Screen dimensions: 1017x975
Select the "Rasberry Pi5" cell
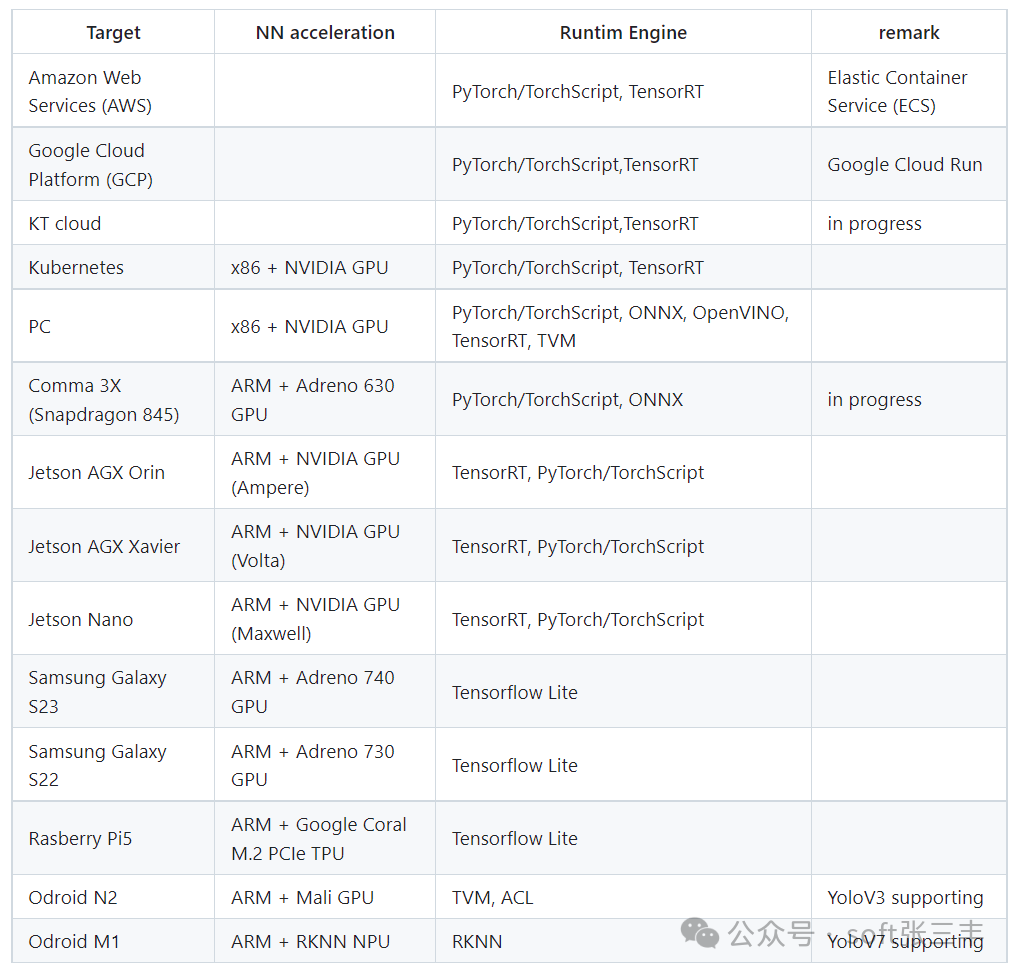coord(114,838)
